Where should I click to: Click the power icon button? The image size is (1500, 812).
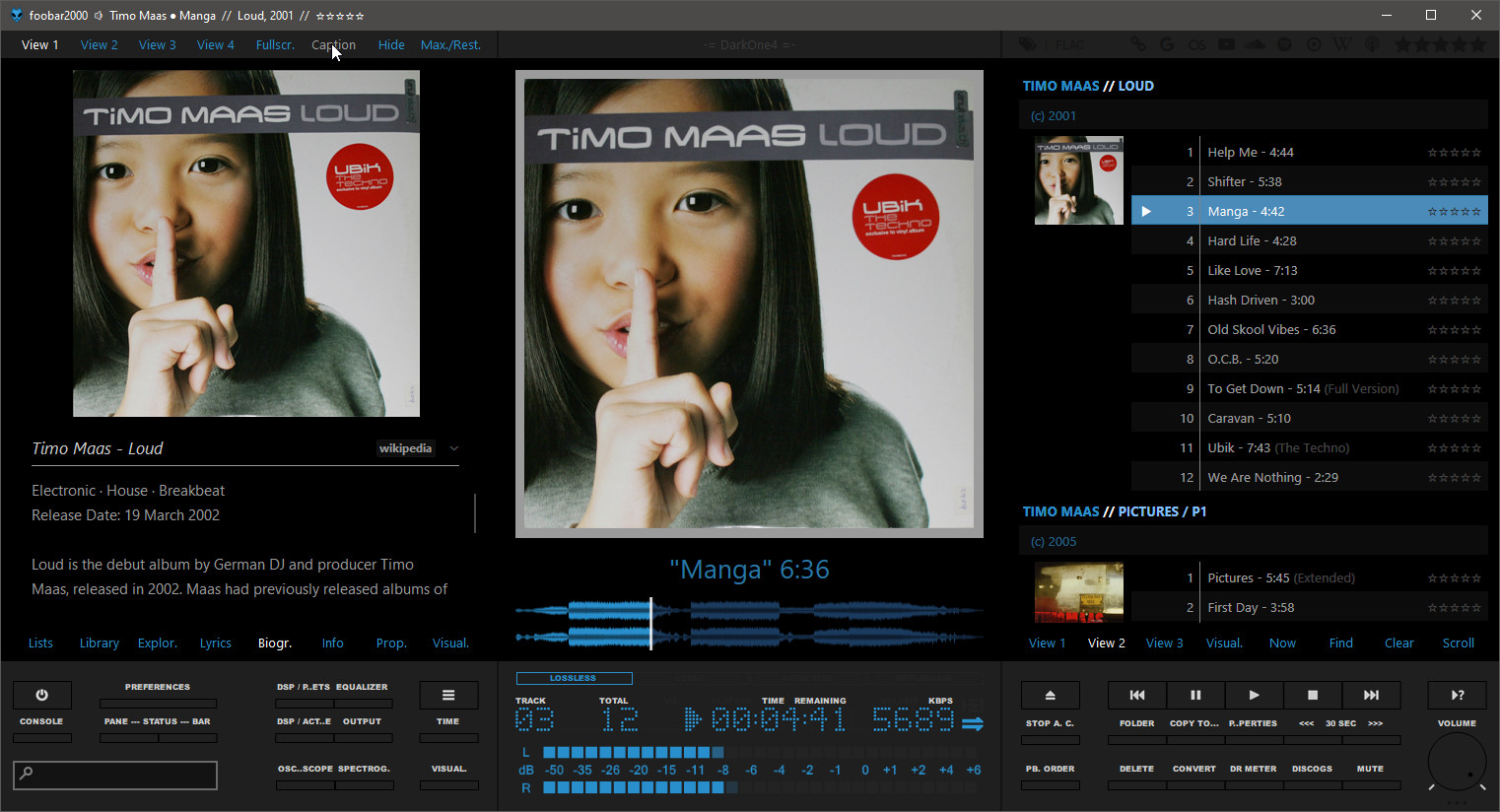pos(41,695)
